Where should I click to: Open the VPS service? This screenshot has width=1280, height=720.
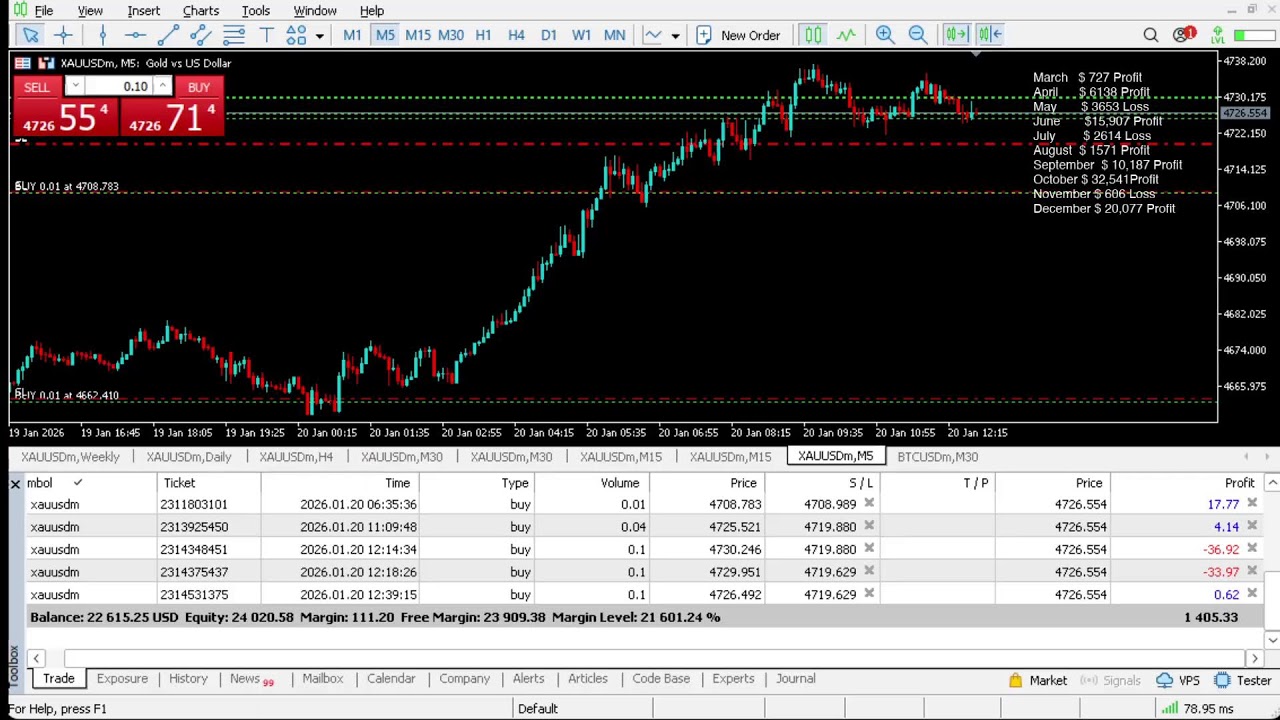tap(1178, 681)
